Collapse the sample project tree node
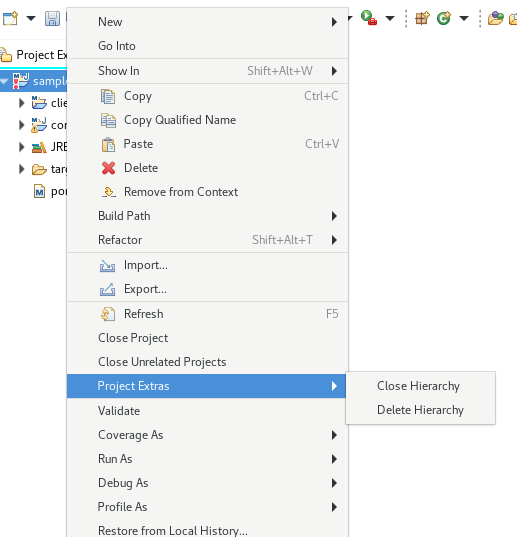The width and height of the screenshot is (517, 537). (x=4, y=81)
